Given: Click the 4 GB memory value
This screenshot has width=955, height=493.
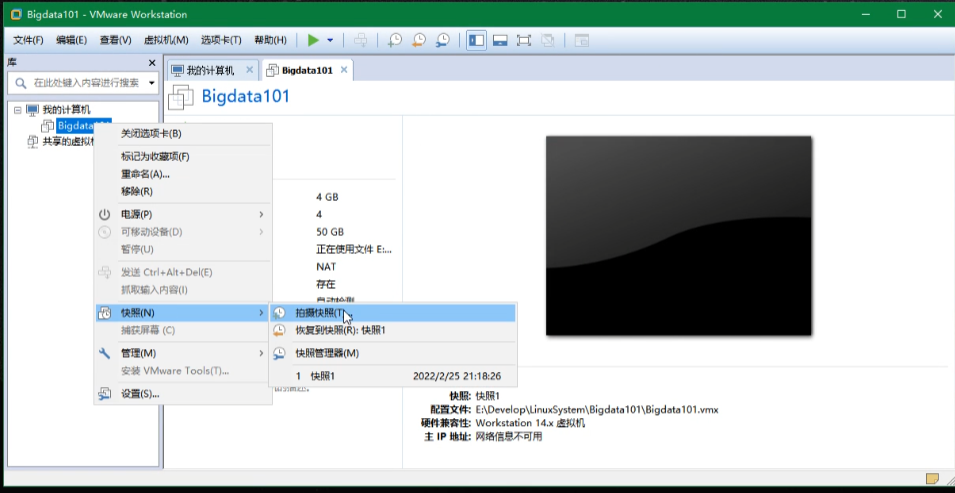Looking at the screenshot, I should pos(327,197).
